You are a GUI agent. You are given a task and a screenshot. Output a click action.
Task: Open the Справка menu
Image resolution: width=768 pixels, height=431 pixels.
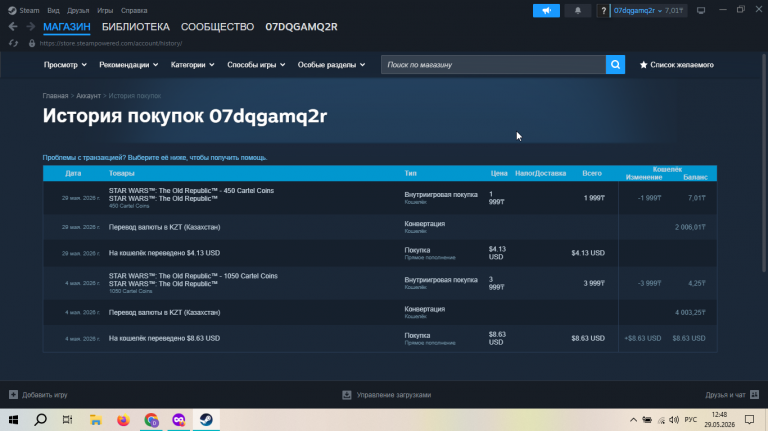134,10
